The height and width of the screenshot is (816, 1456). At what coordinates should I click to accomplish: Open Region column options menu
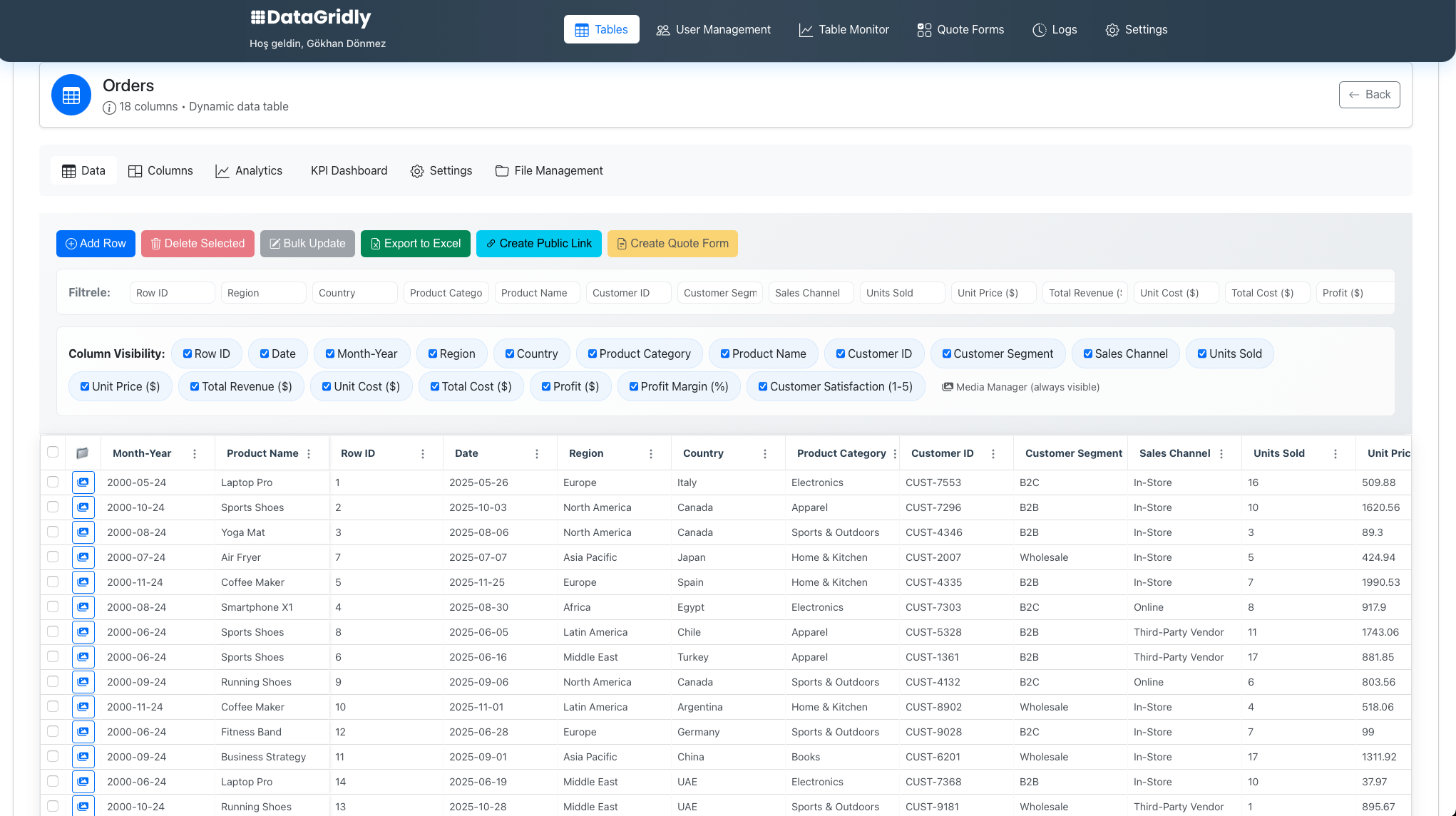(651, 454)
